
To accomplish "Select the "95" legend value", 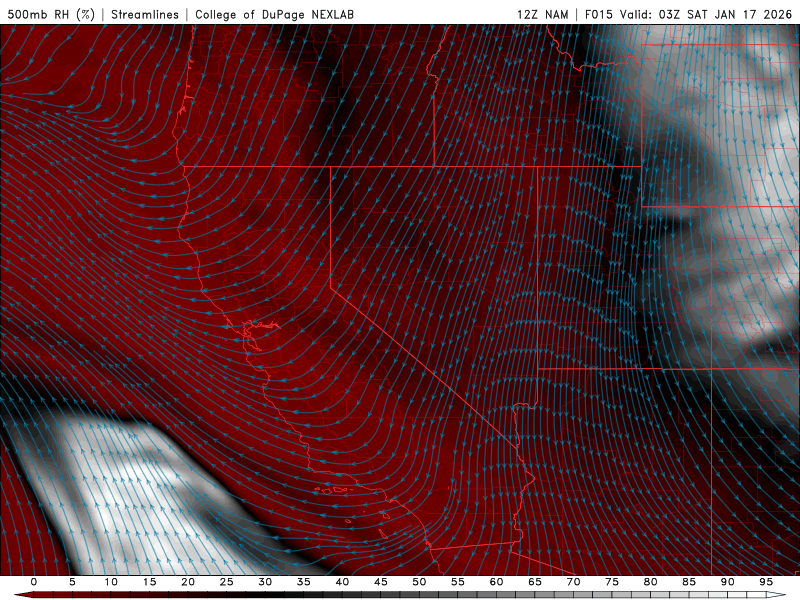I will (766, 582).
